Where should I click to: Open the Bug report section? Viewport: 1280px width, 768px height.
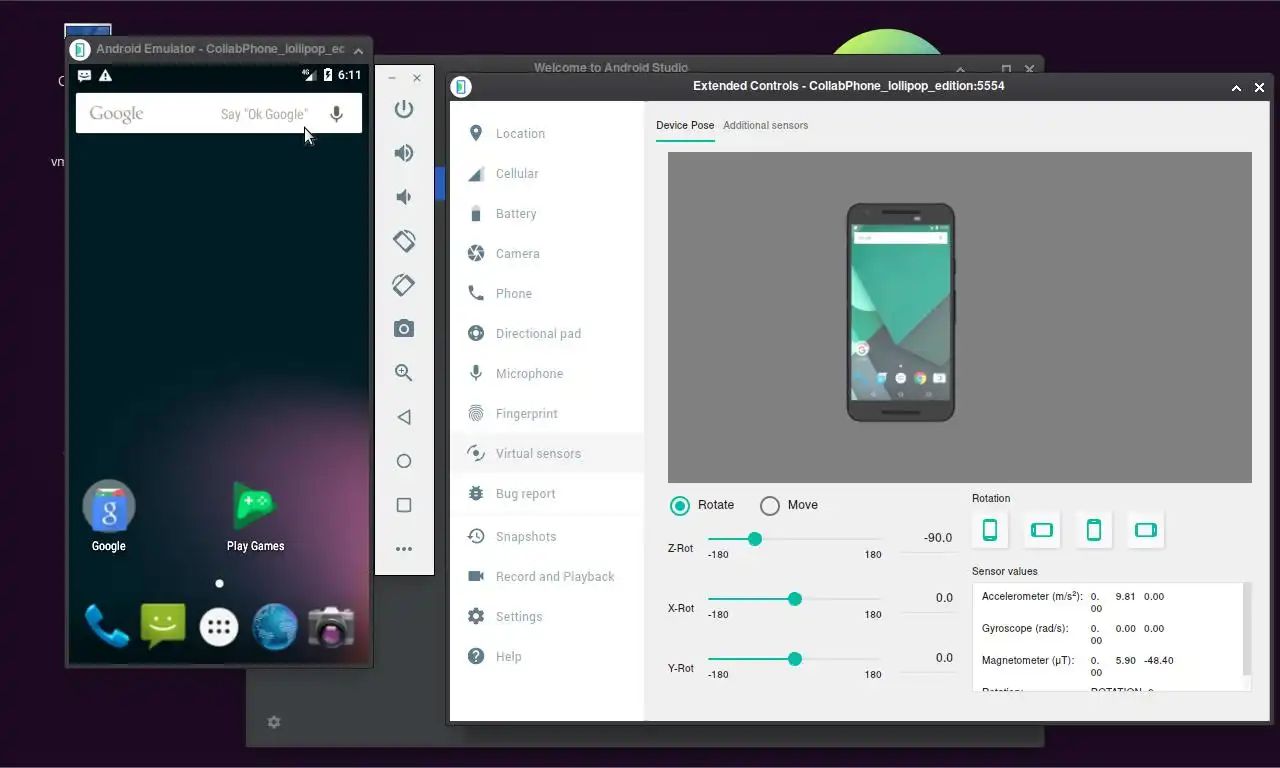547,494
